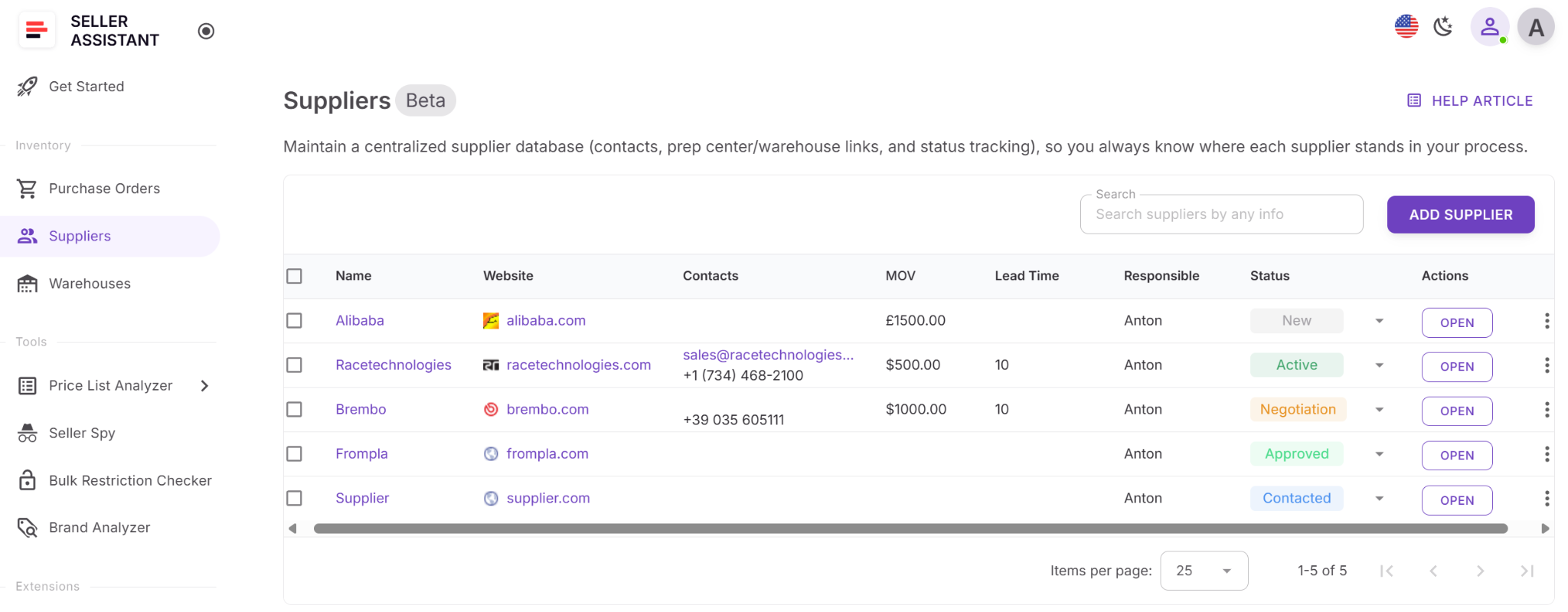Viewport: 1568px width, 612px height.
Task: Open the items per page dropdown
Action: click(1204, 571)
